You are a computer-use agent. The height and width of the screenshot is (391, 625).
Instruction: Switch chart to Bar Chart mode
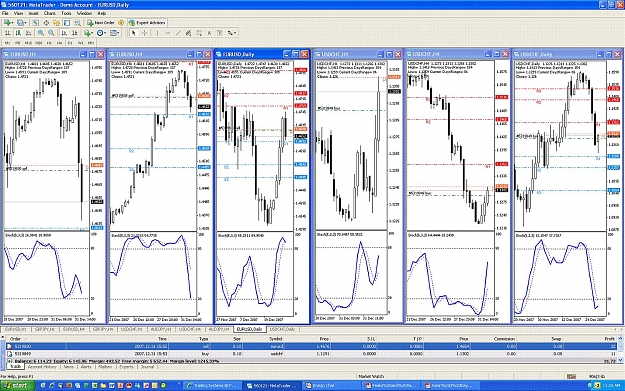[x=7, y=33]
